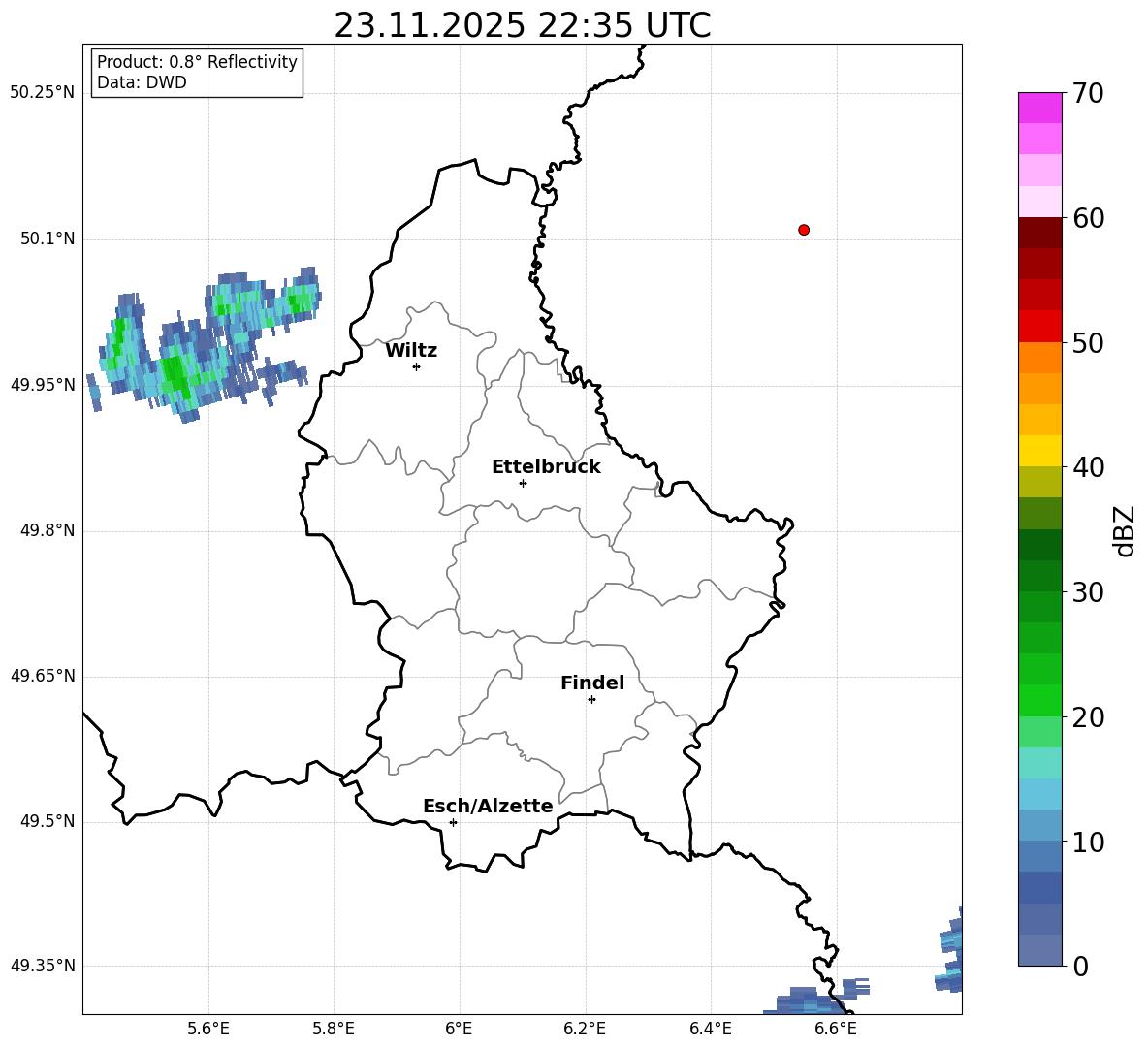Image resolution: width=1148 pixels, height=1048 pixels.
Task: Click the dark maroon swatch below 60
Action: (x=1040, y=233)
